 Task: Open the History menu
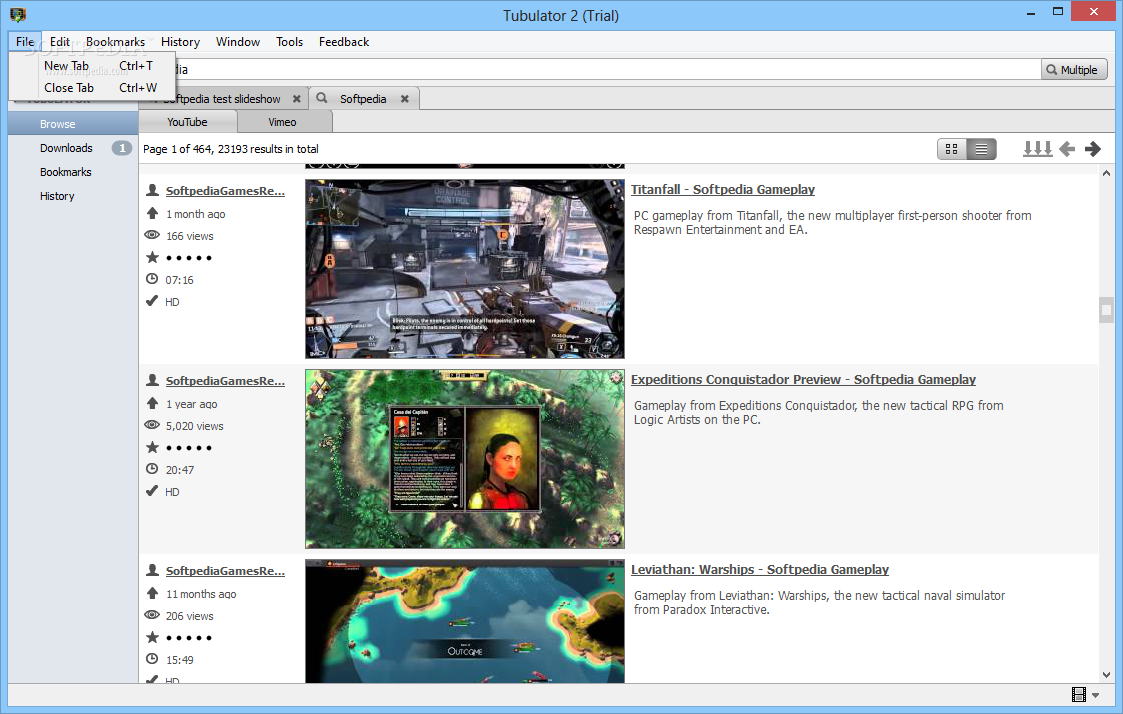pyautogui.click(x=180, y=42)
